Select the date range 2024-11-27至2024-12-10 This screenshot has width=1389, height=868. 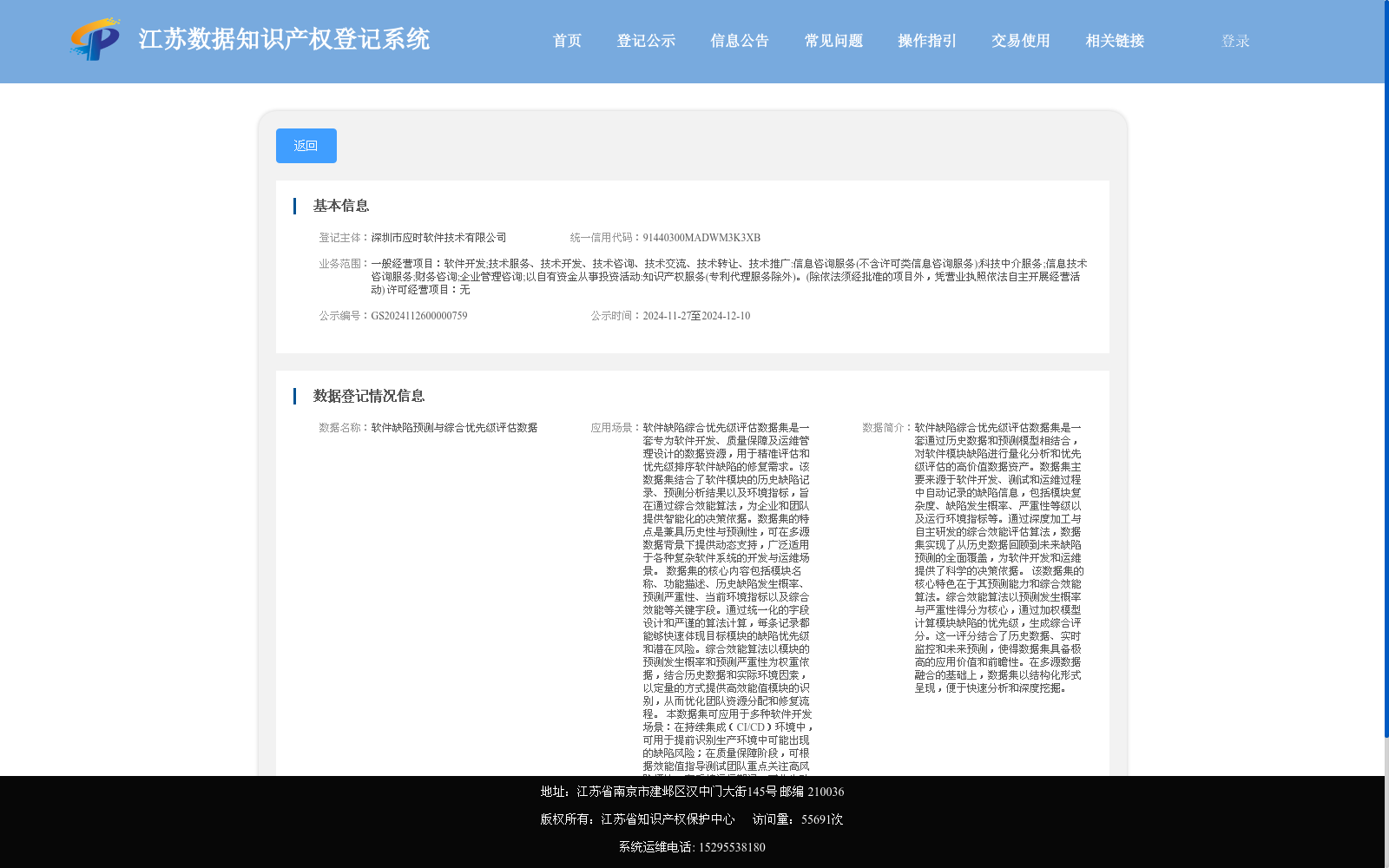696,316
